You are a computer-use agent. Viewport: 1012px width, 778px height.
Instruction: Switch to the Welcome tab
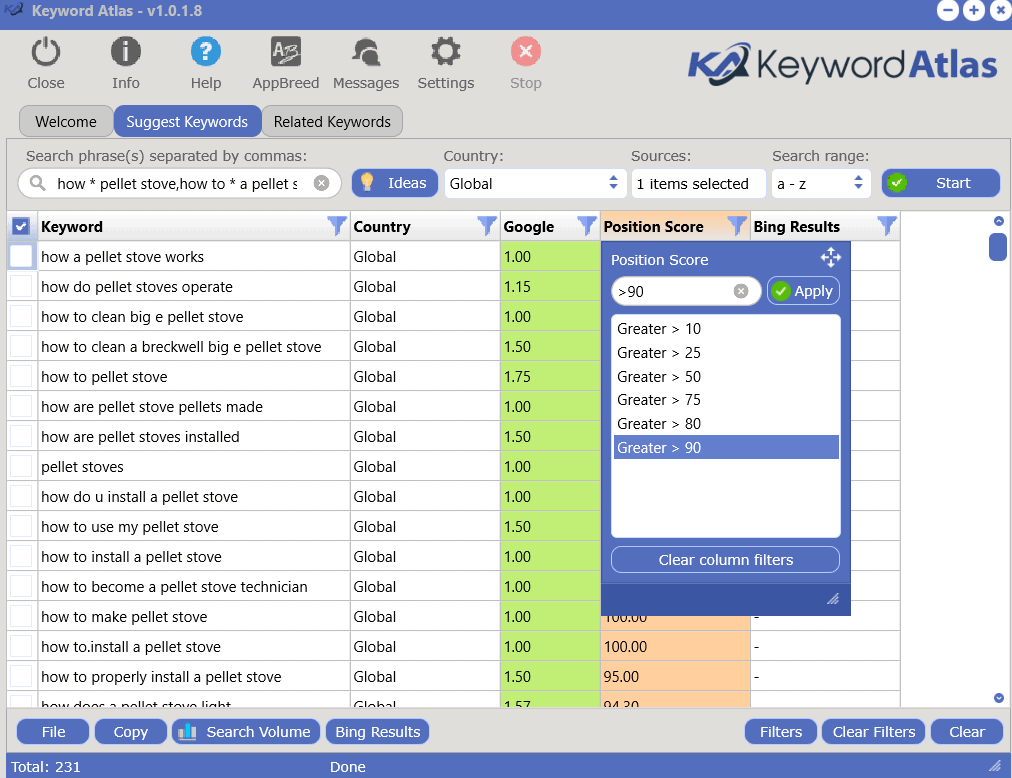[66, 122]
